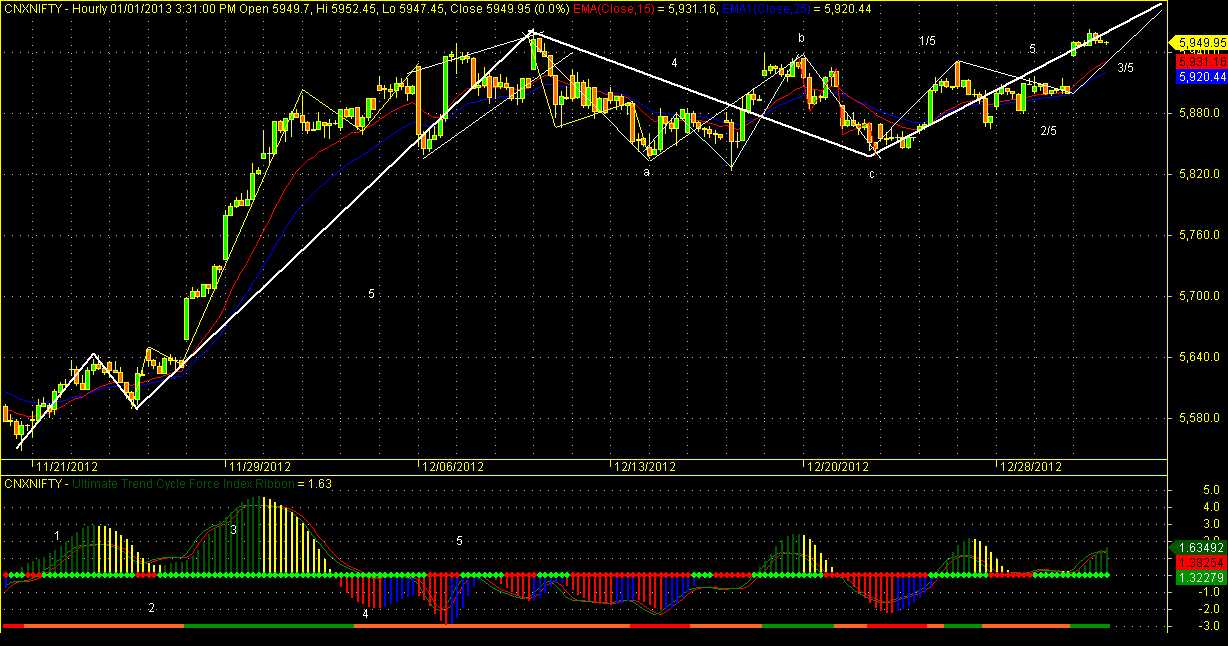Click the 5,700.00 price axis label
Screen dimensions: 1228x646
[x=1201, y=296]
